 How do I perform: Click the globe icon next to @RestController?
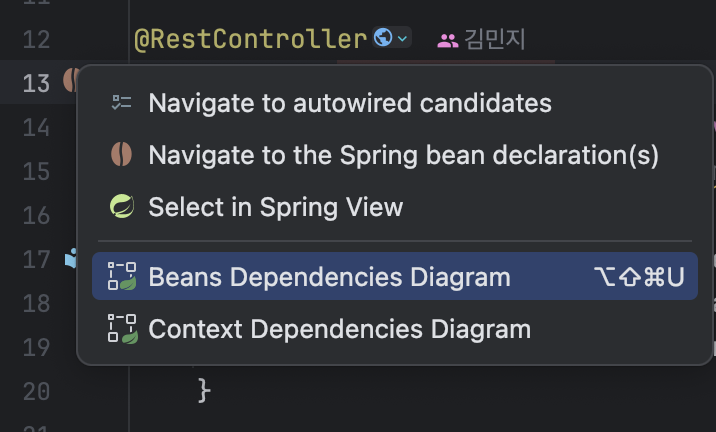click(383, 37)
